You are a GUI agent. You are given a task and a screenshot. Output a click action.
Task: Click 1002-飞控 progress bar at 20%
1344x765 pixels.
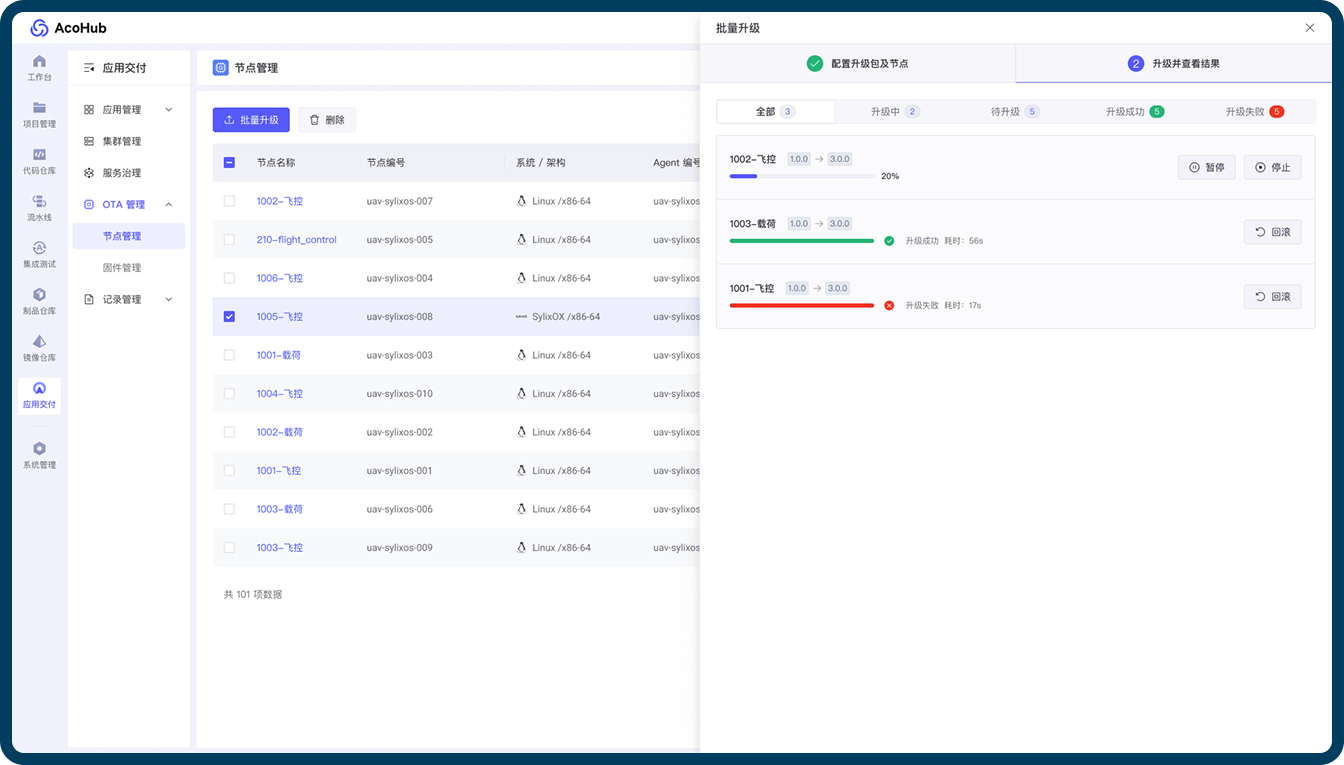[x=802, y=177]
